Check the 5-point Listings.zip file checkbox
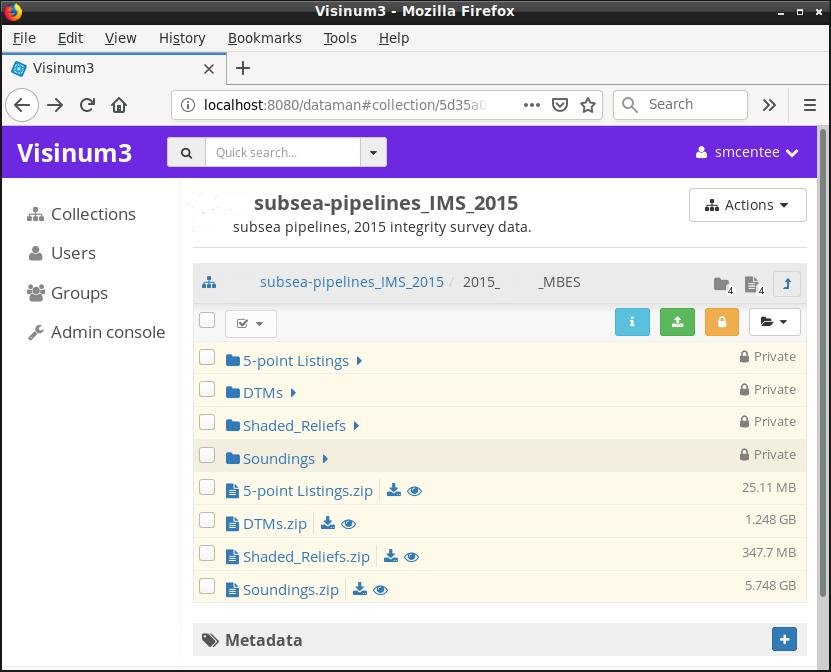This screenshot has width=831, height=672. (207, 487)
